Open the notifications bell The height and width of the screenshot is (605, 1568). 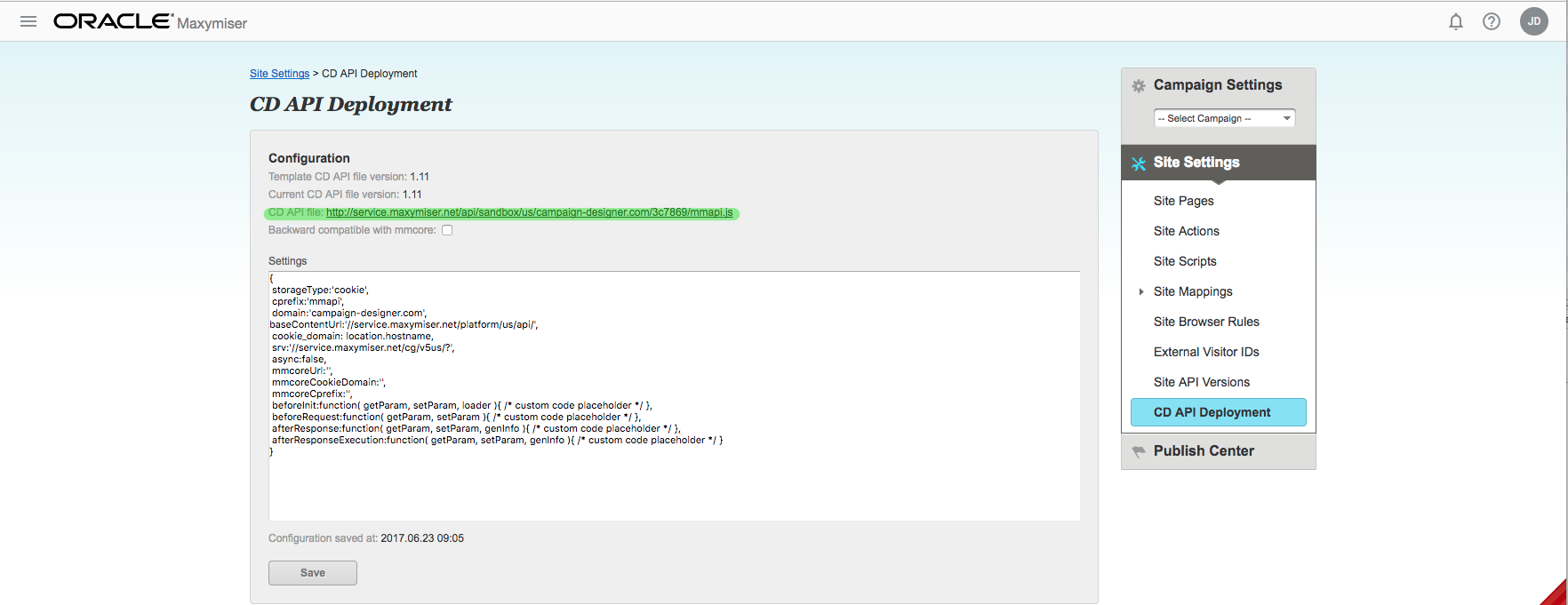[1456, 21]
